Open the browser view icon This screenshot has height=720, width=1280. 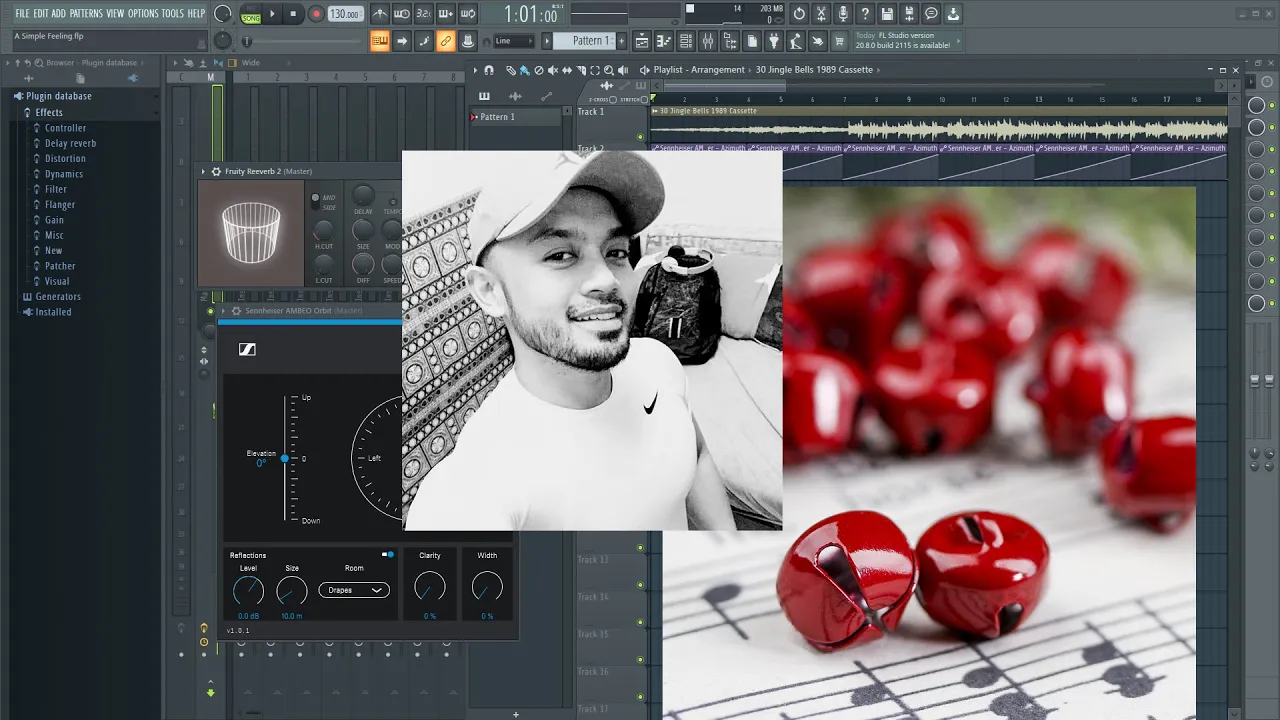pos(730,41)
